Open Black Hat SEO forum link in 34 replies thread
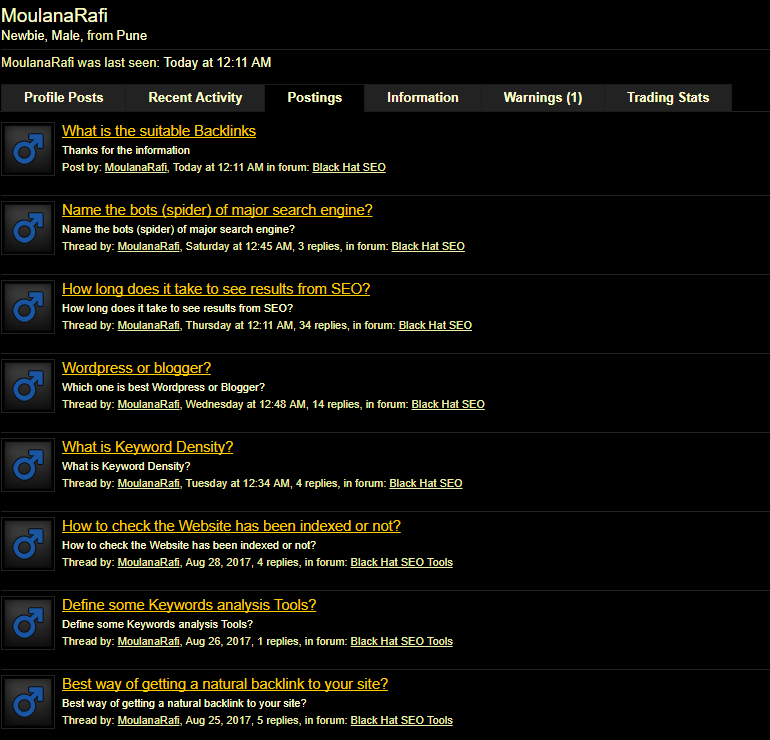770x740 pixels. pyautogui.click(x=435, y=326)
